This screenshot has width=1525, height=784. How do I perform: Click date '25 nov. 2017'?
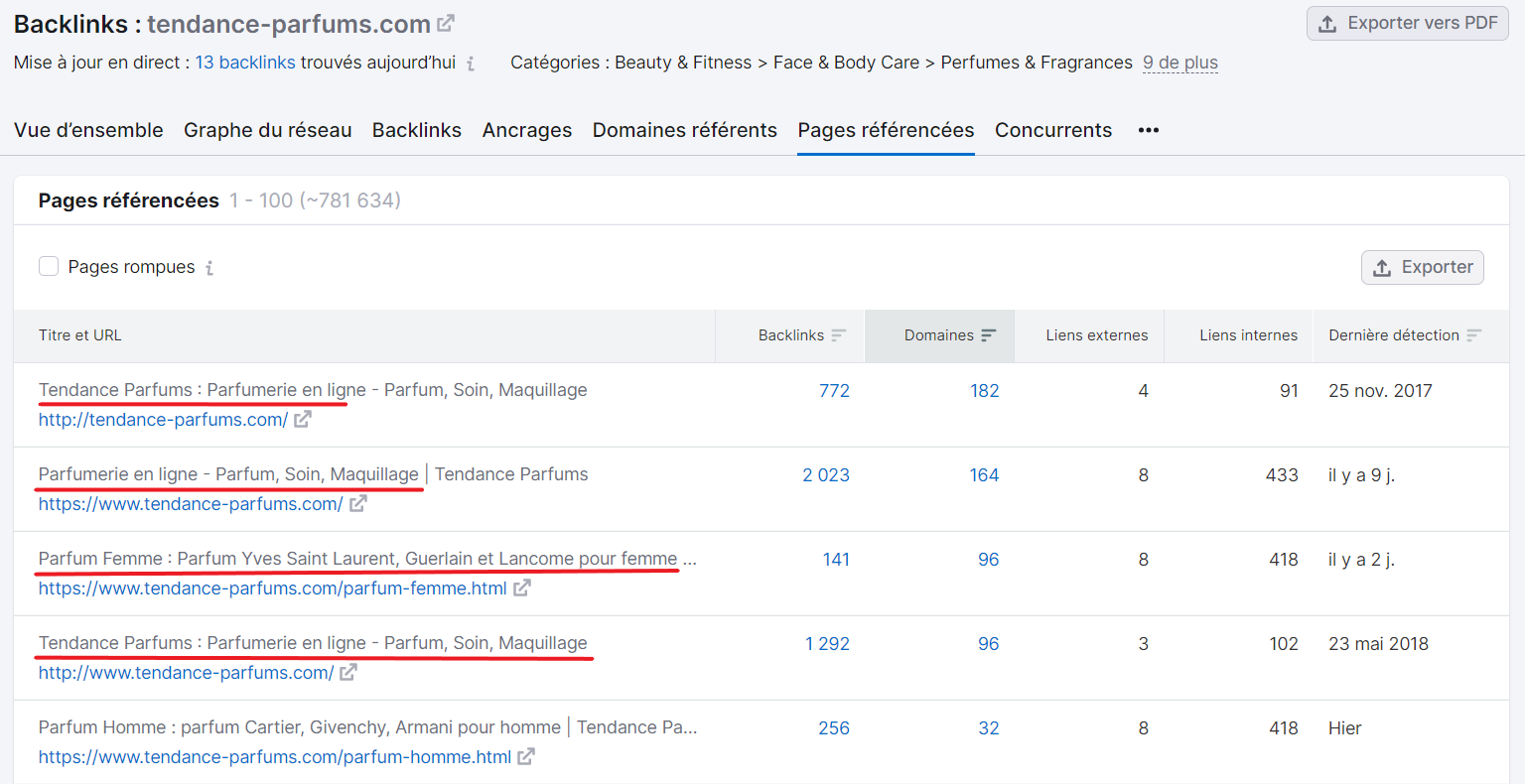pos(1380,391)
